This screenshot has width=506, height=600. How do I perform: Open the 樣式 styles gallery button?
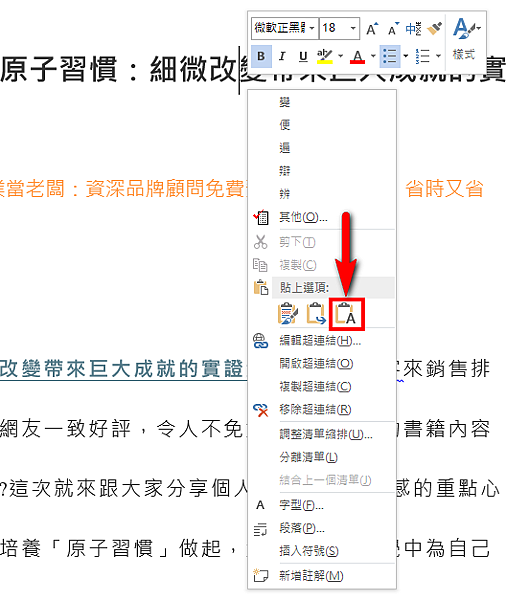click(x=466, y=39)
